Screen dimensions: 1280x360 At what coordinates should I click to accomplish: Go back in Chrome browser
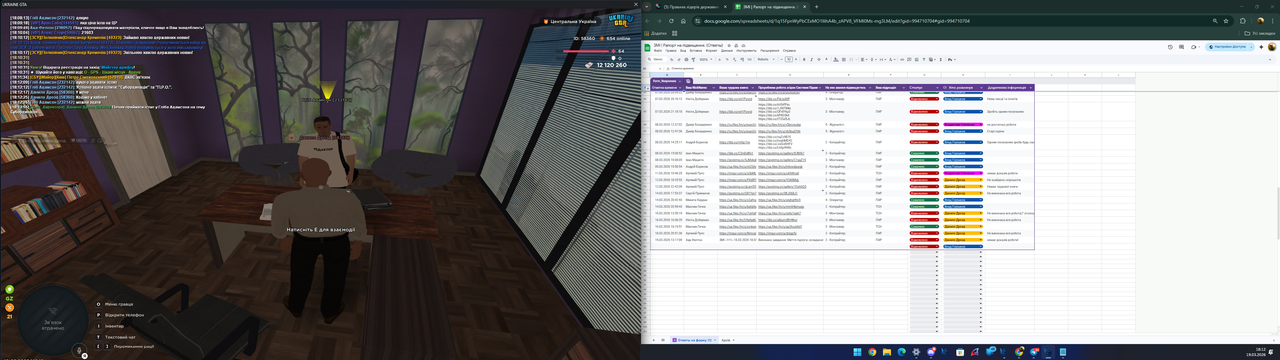coord(647,21)
